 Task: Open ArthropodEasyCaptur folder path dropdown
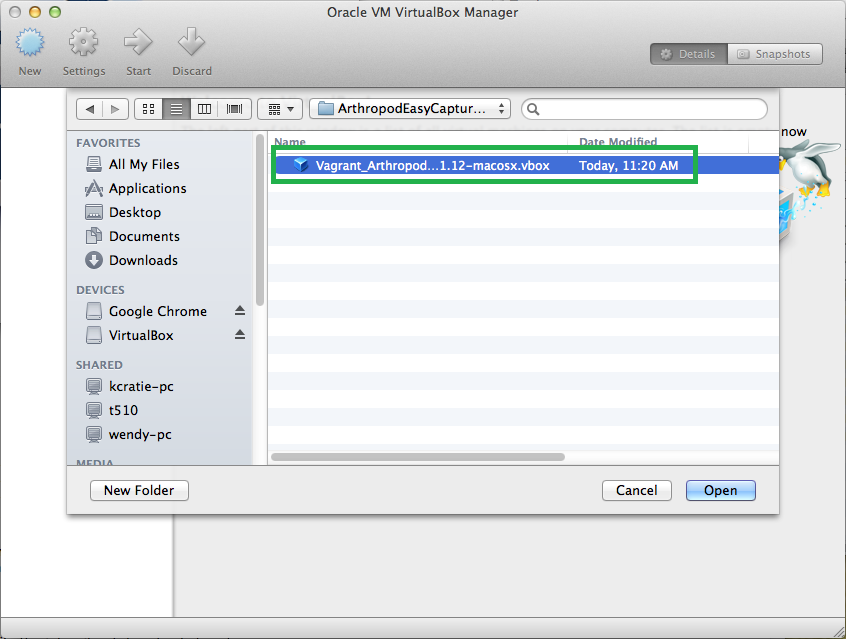click(410, 109)
